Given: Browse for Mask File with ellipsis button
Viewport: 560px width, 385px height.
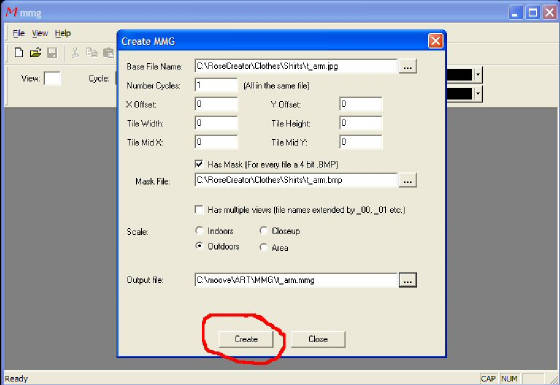Looking at the screenshot, I should (x=408, y=180).
